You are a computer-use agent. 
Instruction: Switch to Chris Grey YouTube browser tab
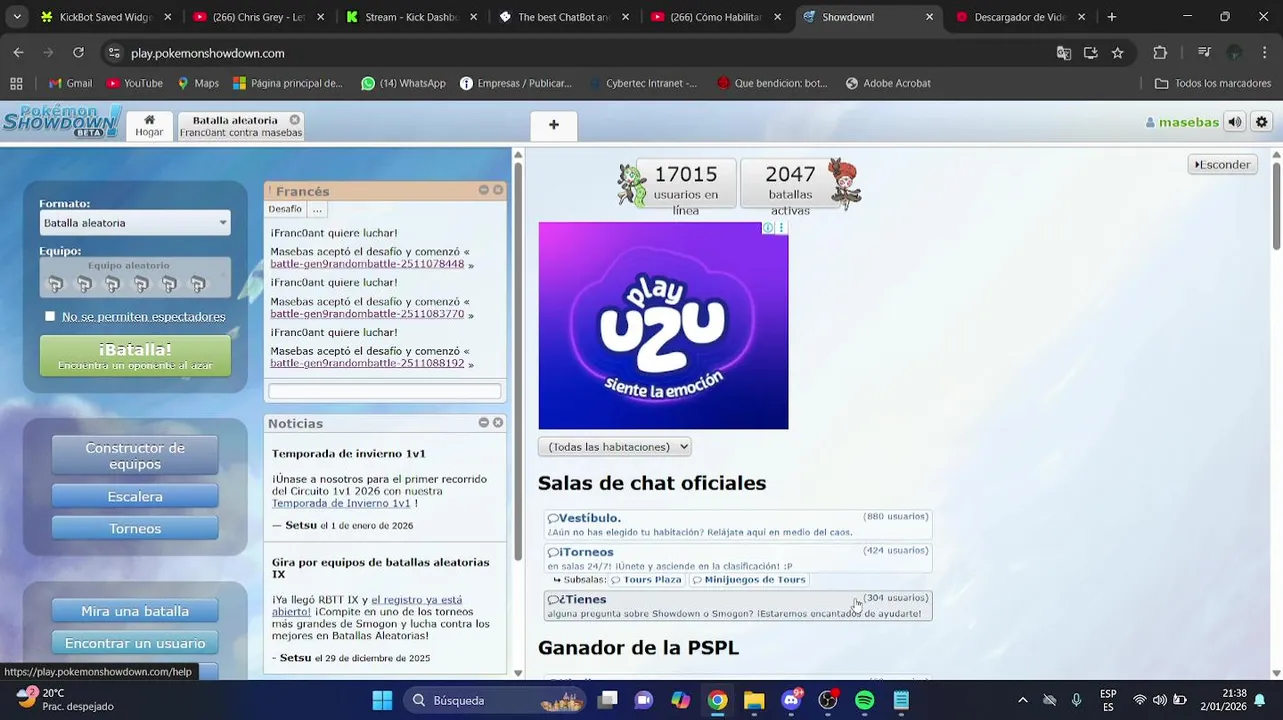point(258,17)
